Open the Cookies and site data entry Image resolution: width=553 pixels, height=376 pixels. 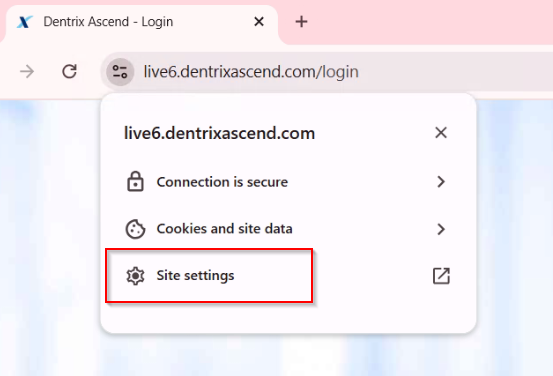(288, 229)
